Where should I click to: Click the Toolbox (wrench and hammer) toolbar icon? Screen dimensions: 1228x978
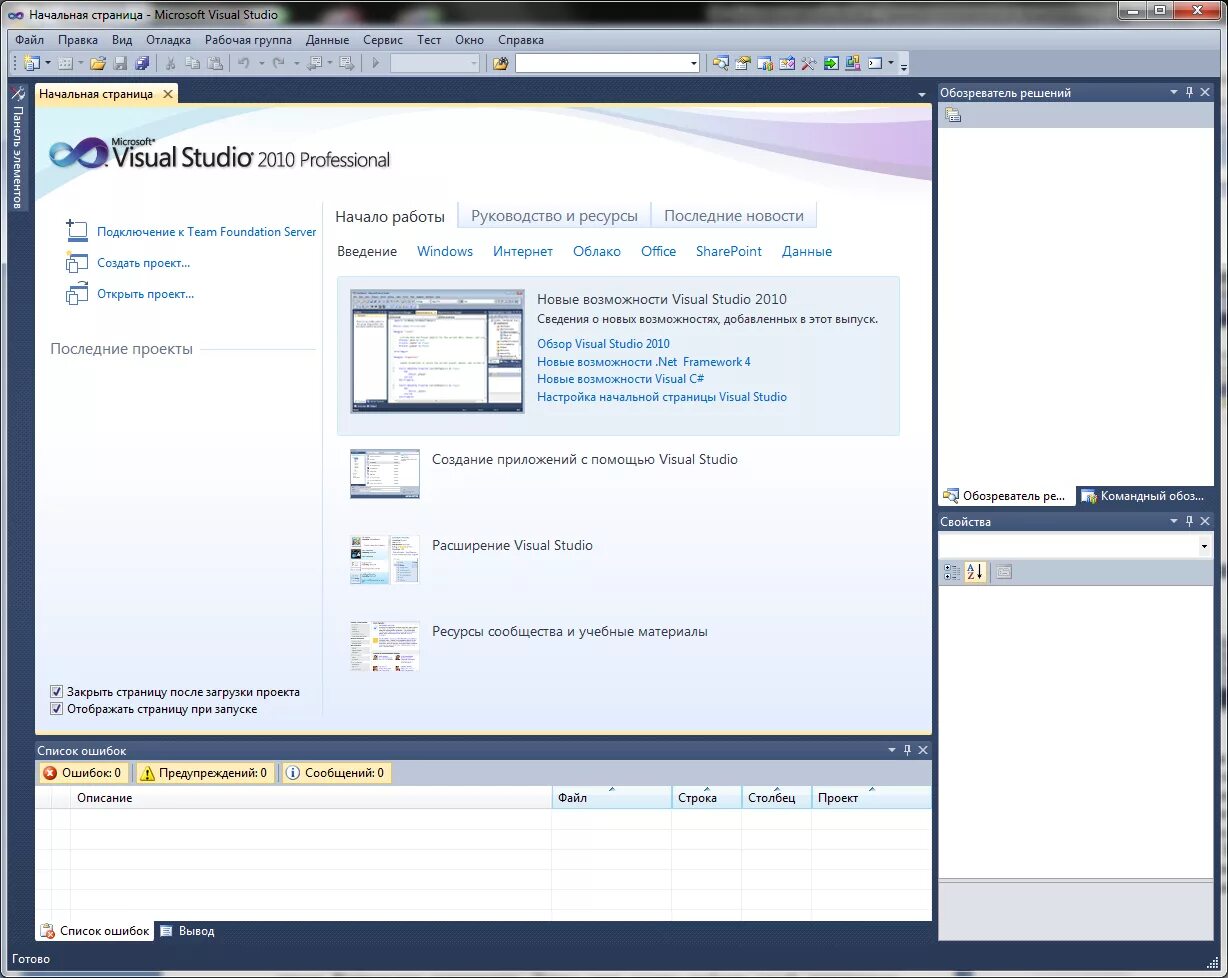click(809, 63)
